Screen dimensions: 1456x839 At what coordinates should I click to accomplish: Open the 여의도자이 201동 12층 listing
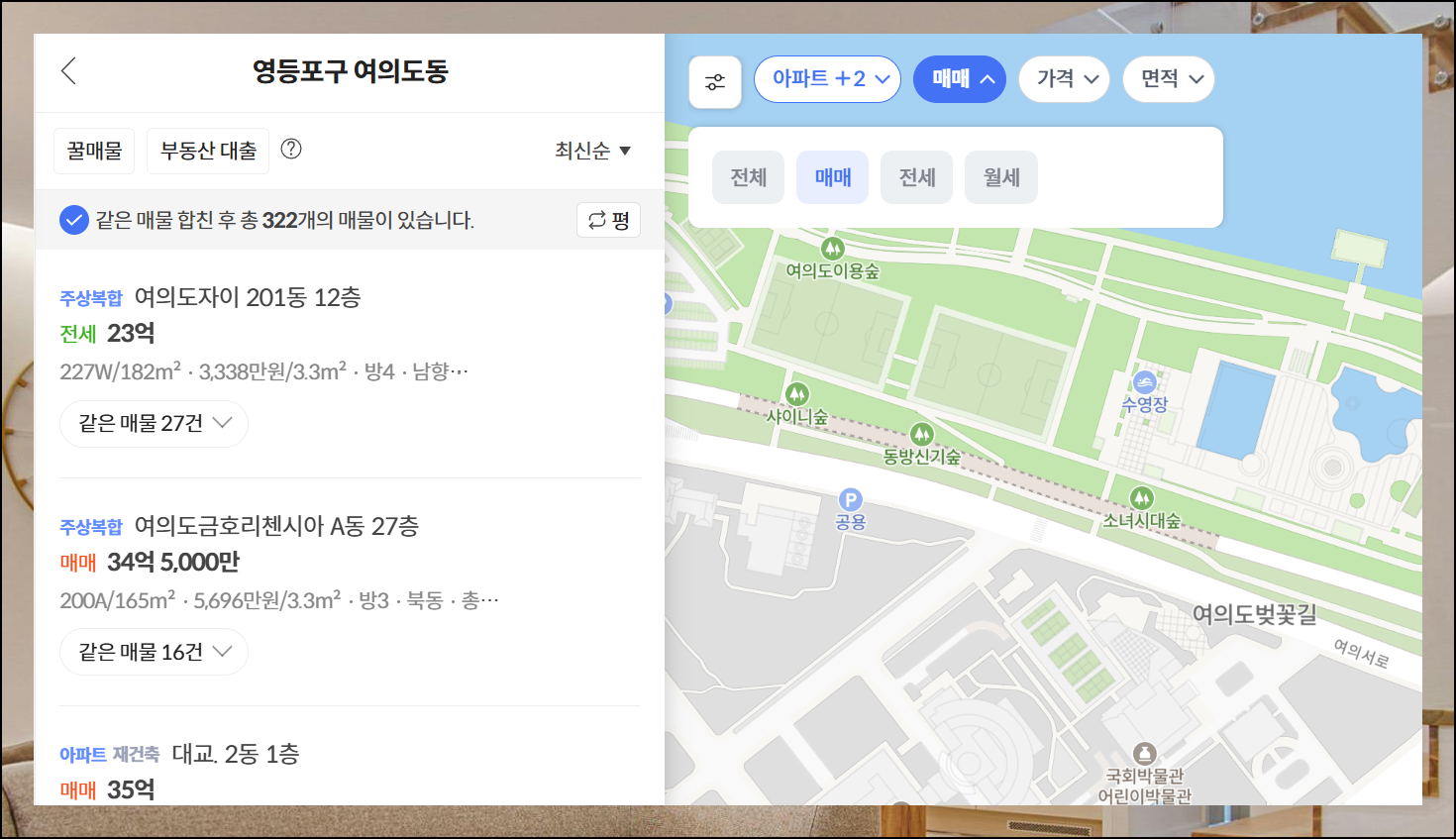click(x=248, y=297)
